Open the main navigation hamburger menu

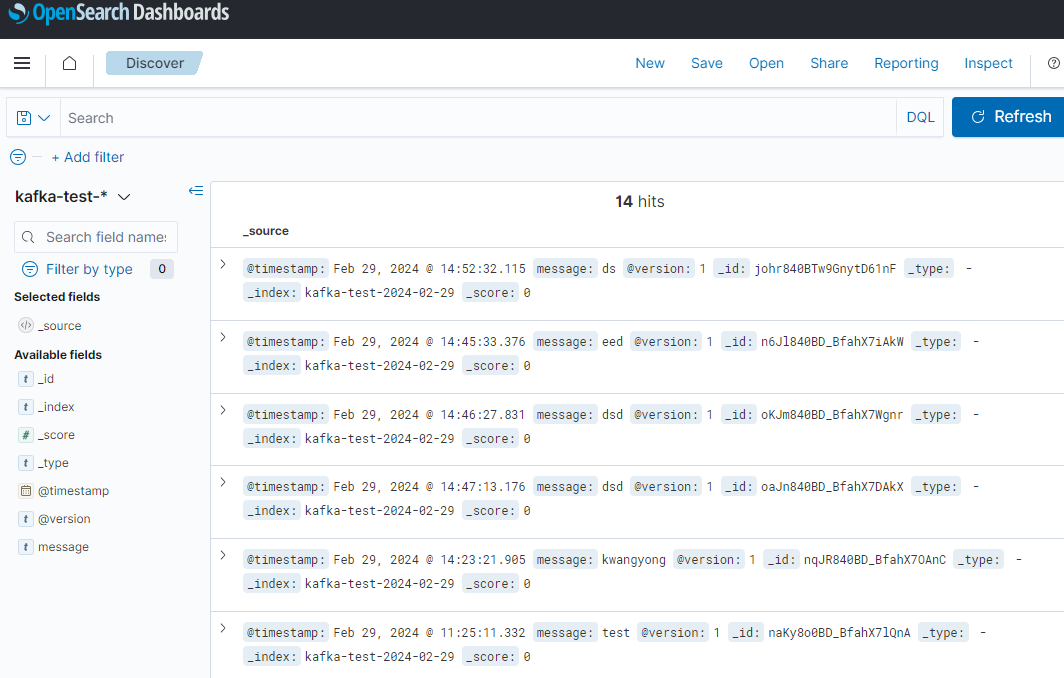point(22,62)
